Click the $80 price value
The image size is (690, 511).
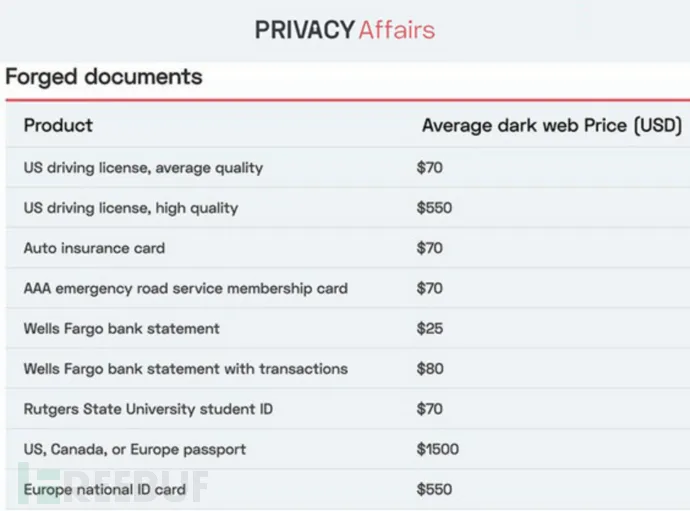tap(430, 369)
